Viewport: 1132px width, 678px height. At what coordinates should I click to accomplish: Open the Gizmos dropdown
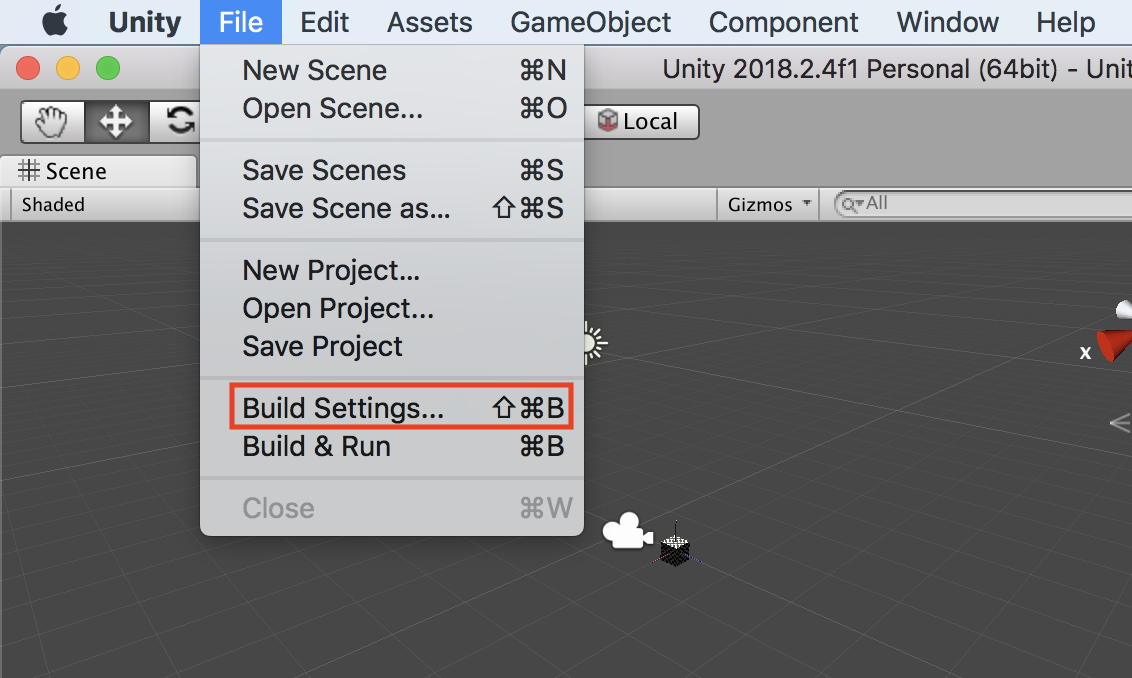click(767, 205)
